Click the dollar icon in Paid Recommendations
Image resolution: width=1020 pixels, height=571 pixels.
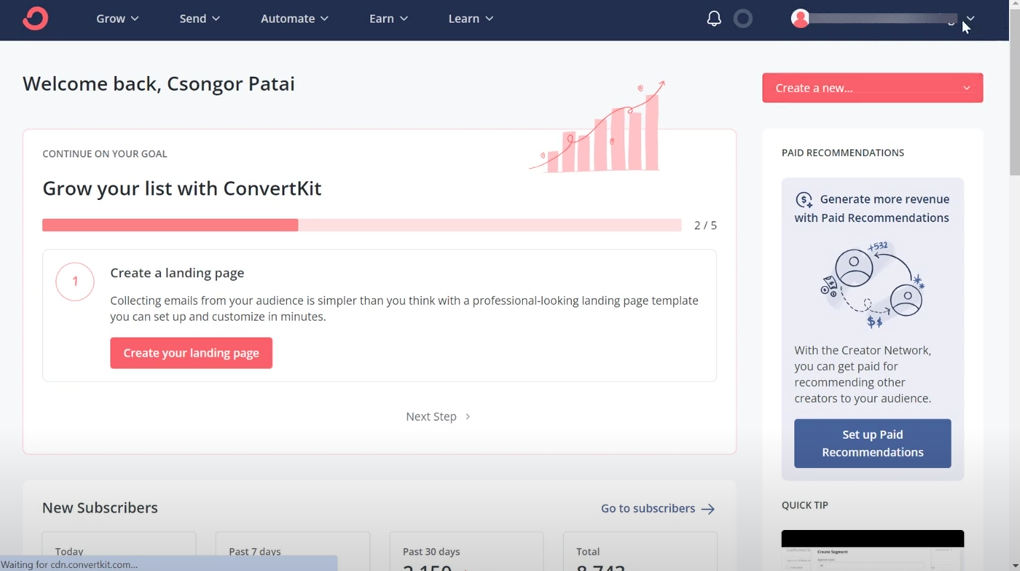(804, 200)
